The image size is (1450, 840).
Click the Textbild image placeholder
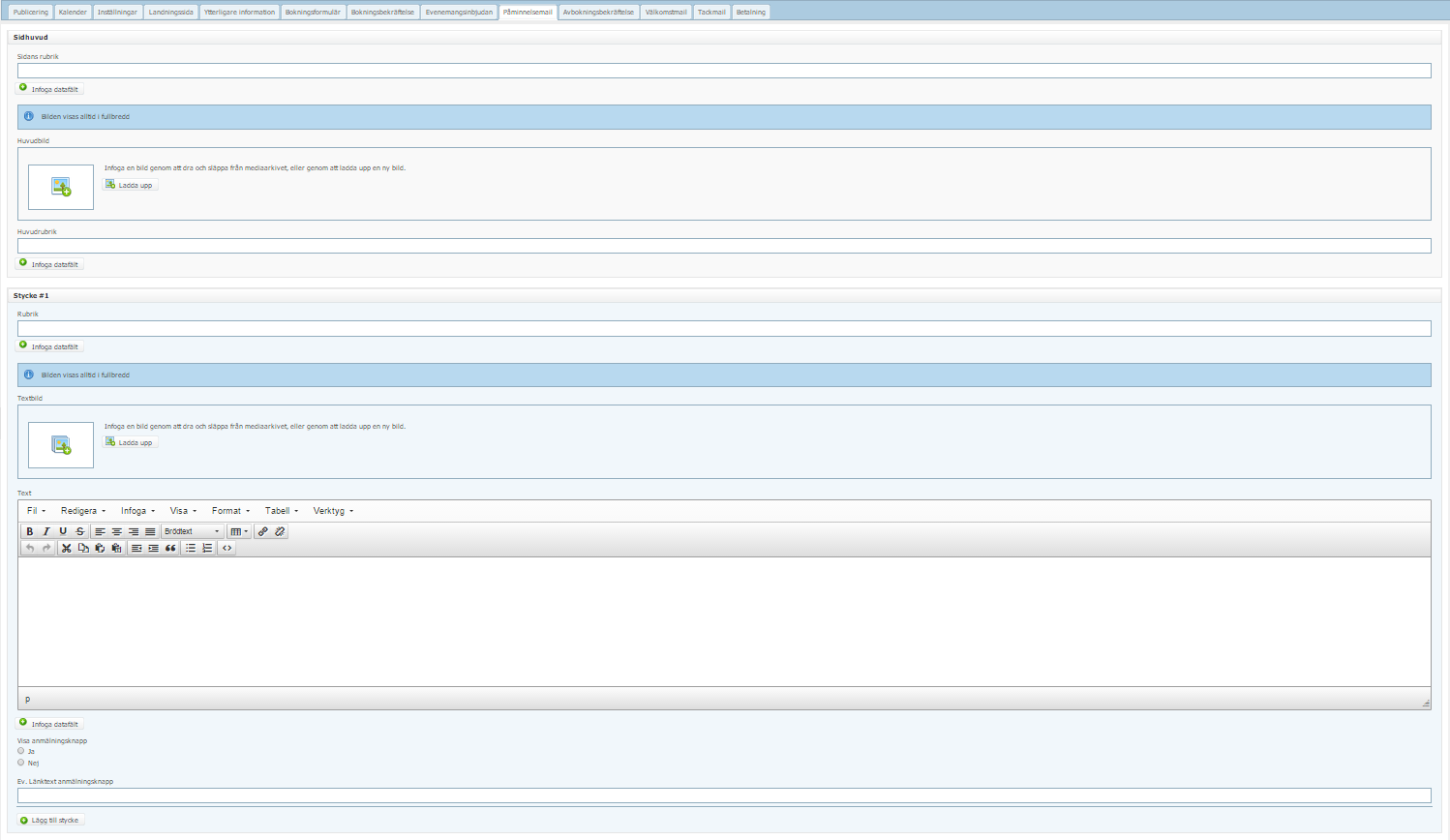point(61,445)
